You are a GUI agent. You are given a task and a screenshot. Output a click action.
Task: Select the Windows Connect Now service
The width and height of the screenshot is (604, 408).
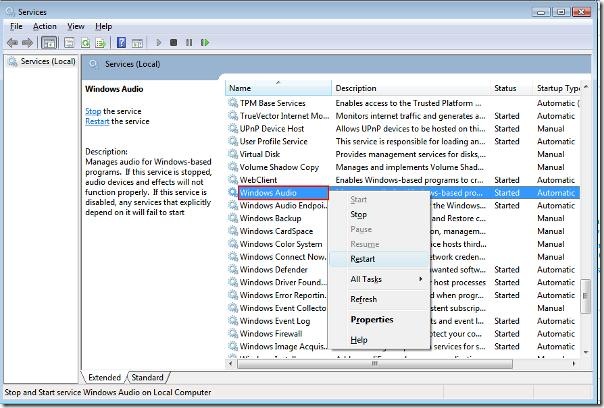pos(283,257)
